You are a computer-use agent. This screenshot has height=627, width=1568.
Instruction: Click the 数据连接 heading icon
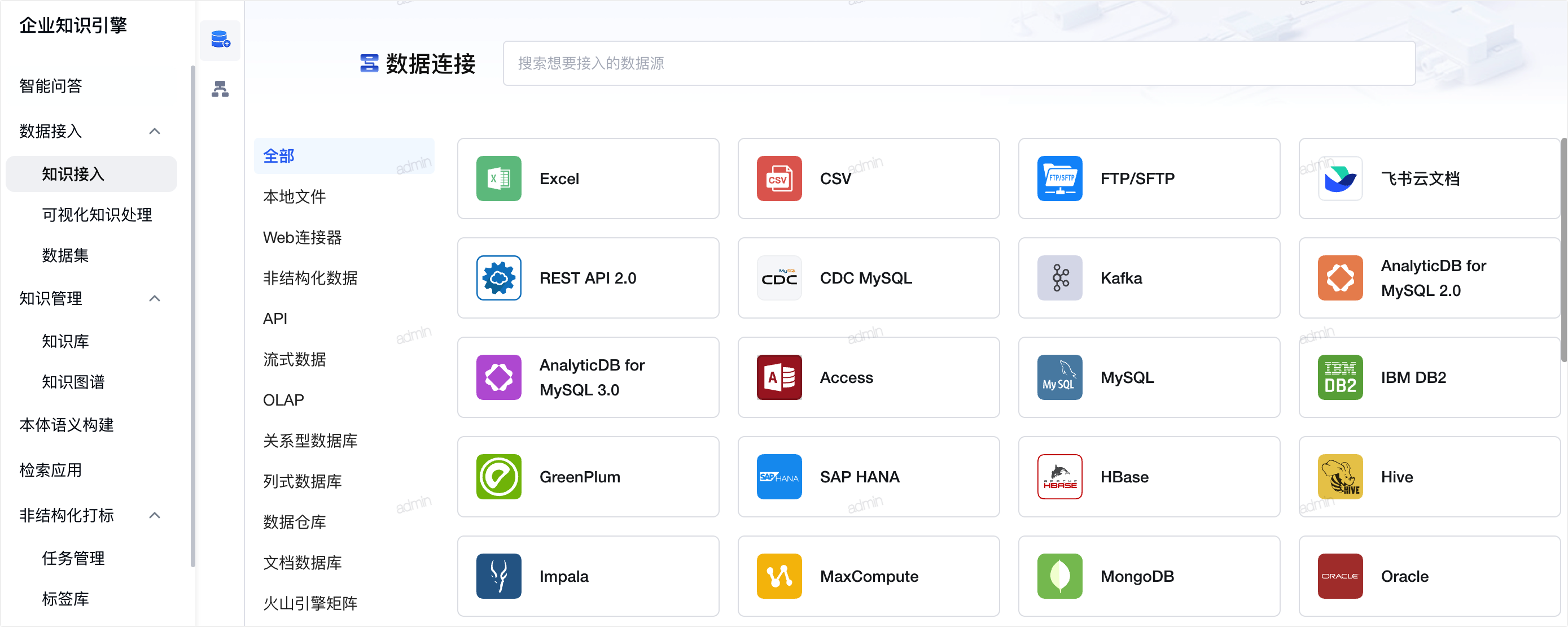(369, 63)
